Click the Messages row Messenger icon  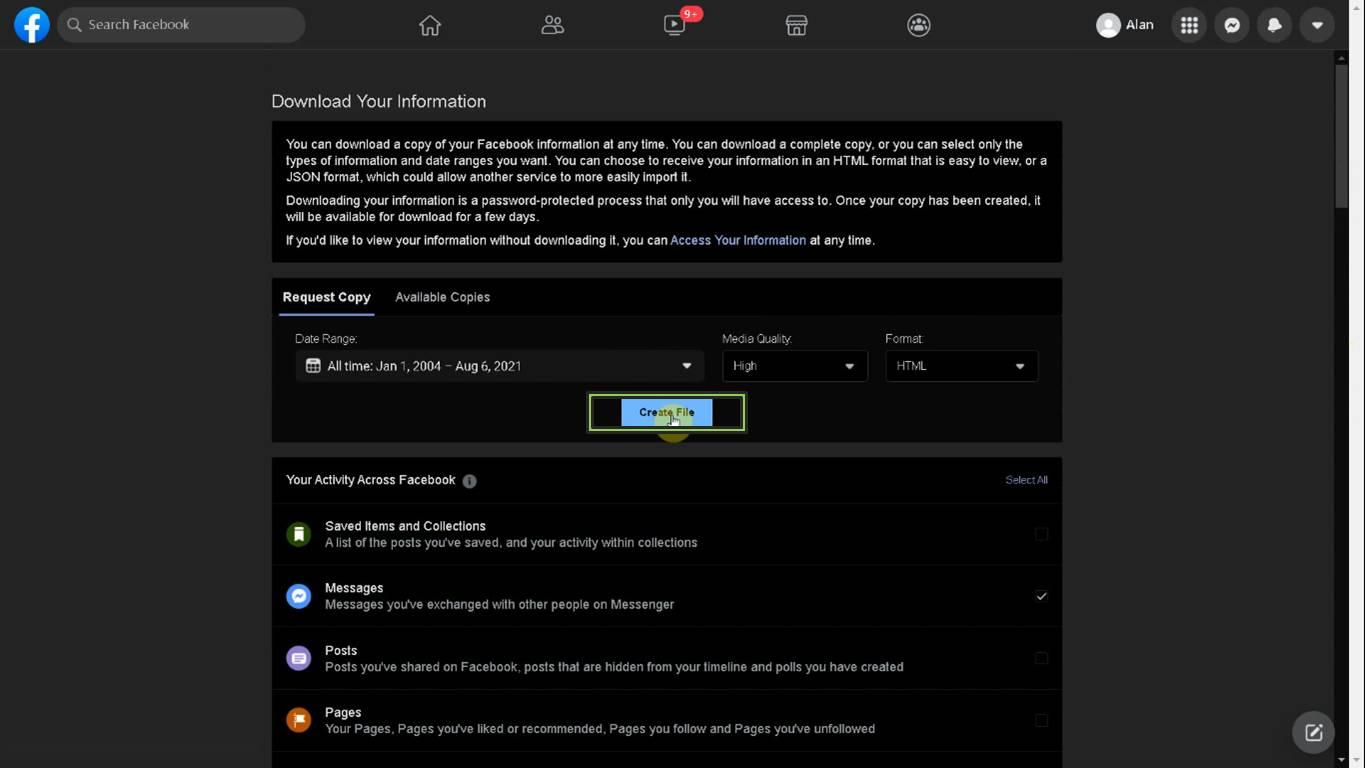point(298,596)
